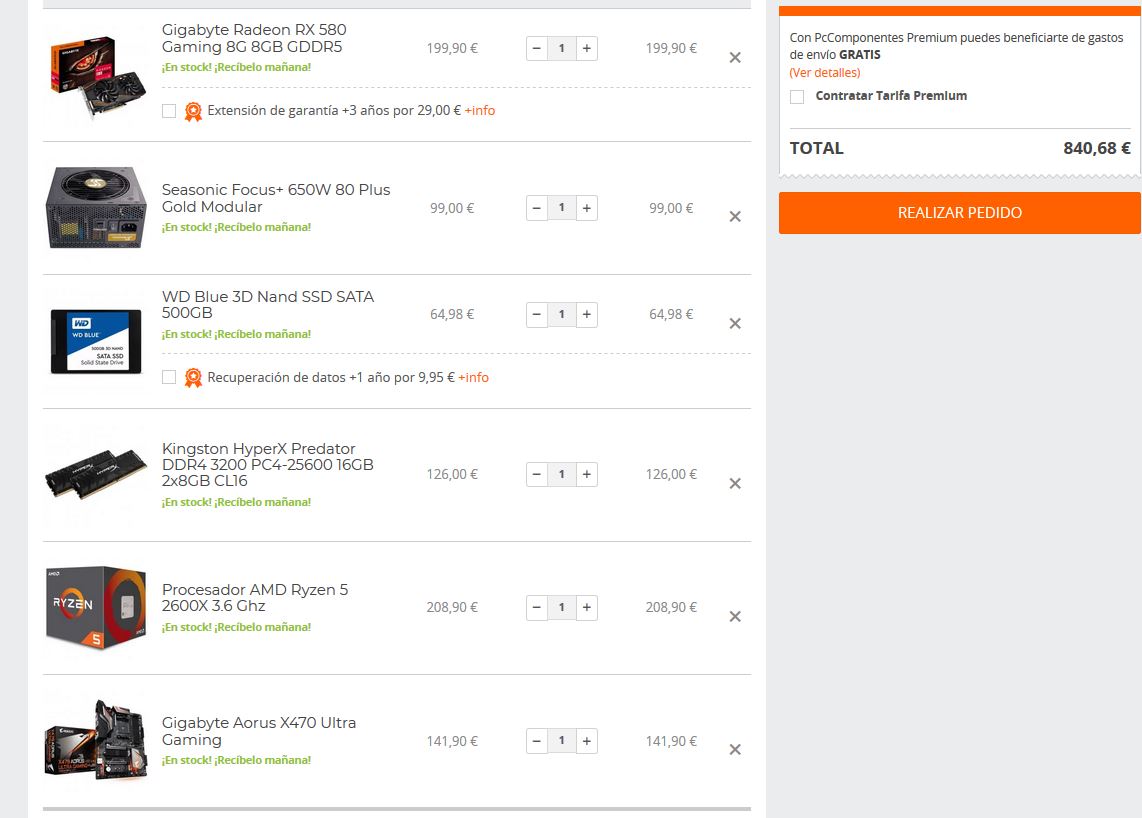Image resolution: width=1142 pixels, height=818 pixels.
Task: Click quantity field of WD Blue SSD
Action: (x=562, y=315)
